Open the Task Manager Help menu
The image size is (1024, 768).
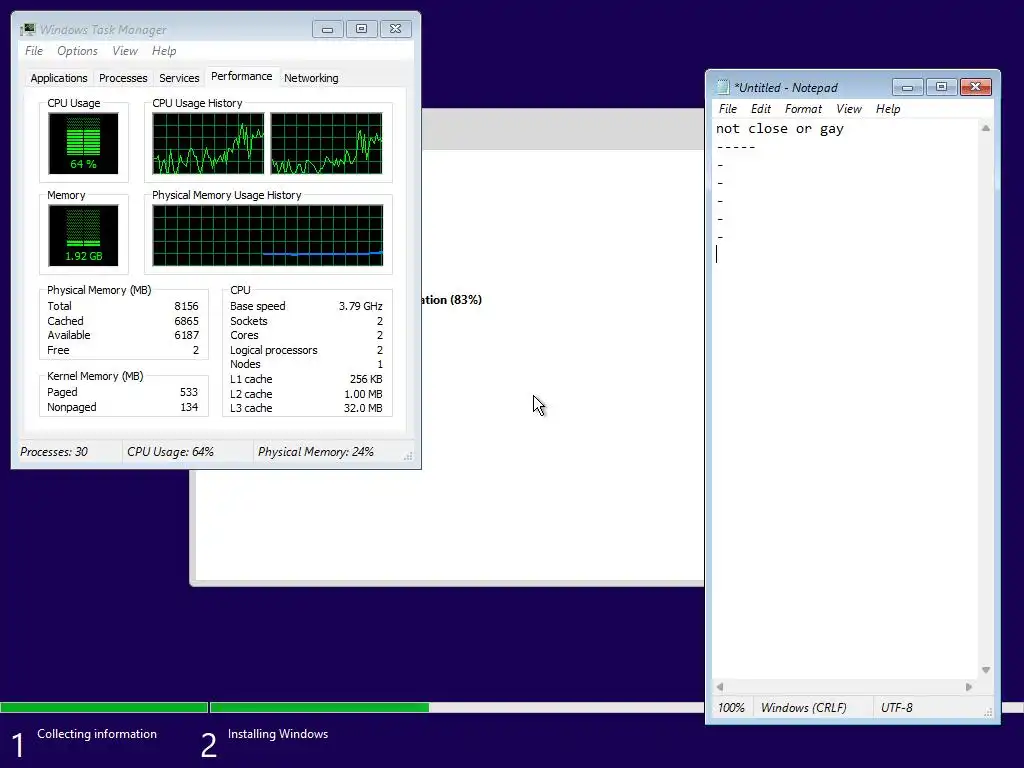click(x=164, y=51)
